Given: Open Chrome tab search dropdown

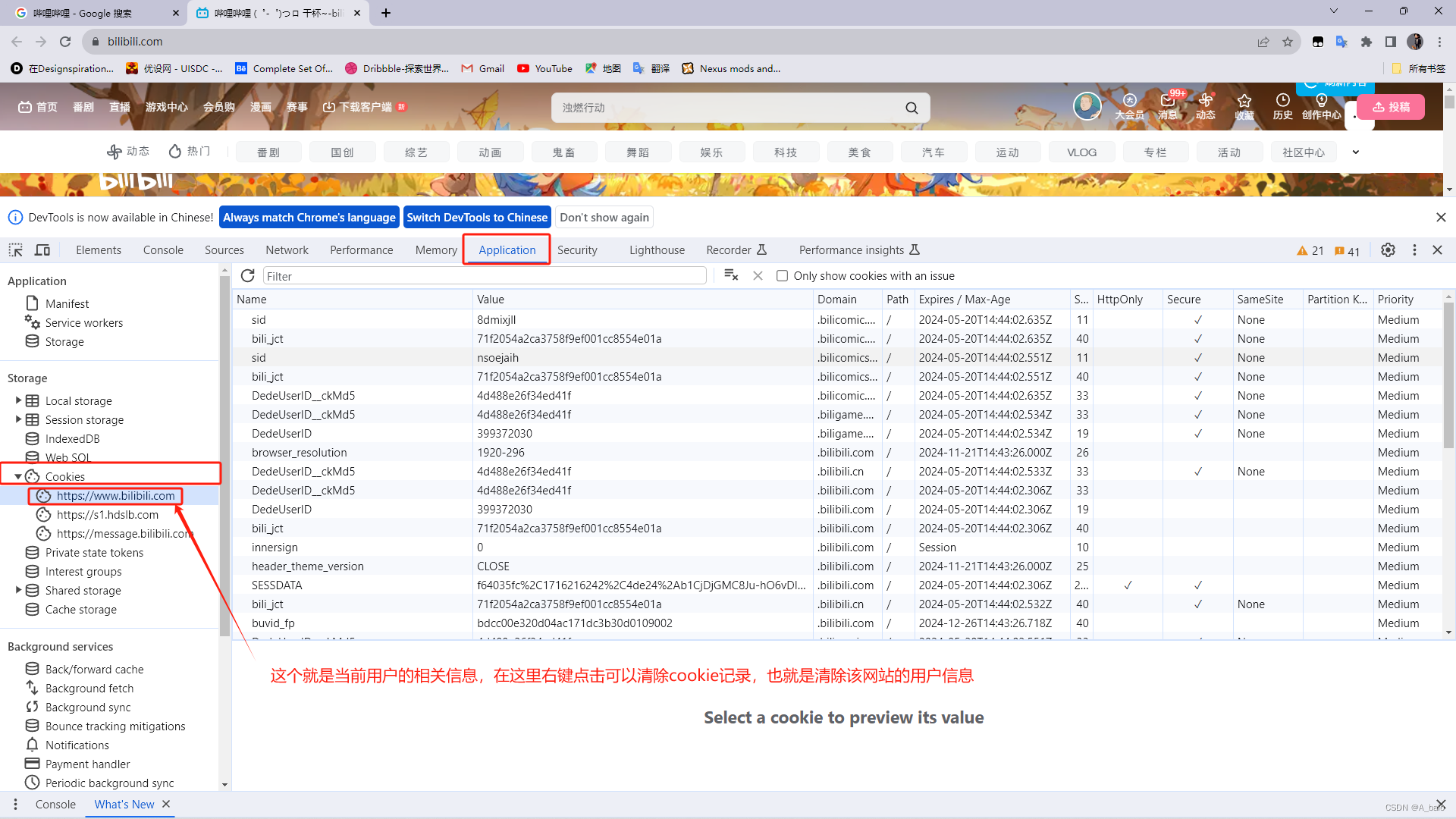Looking at the screenshot, I should pos(1334,11).
